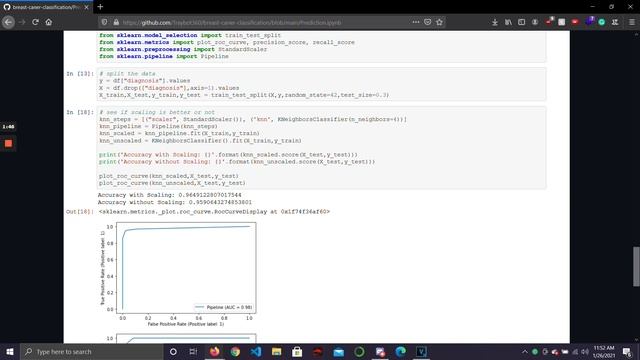Open the Mail app from the taskbar

[x=338, y=352]
